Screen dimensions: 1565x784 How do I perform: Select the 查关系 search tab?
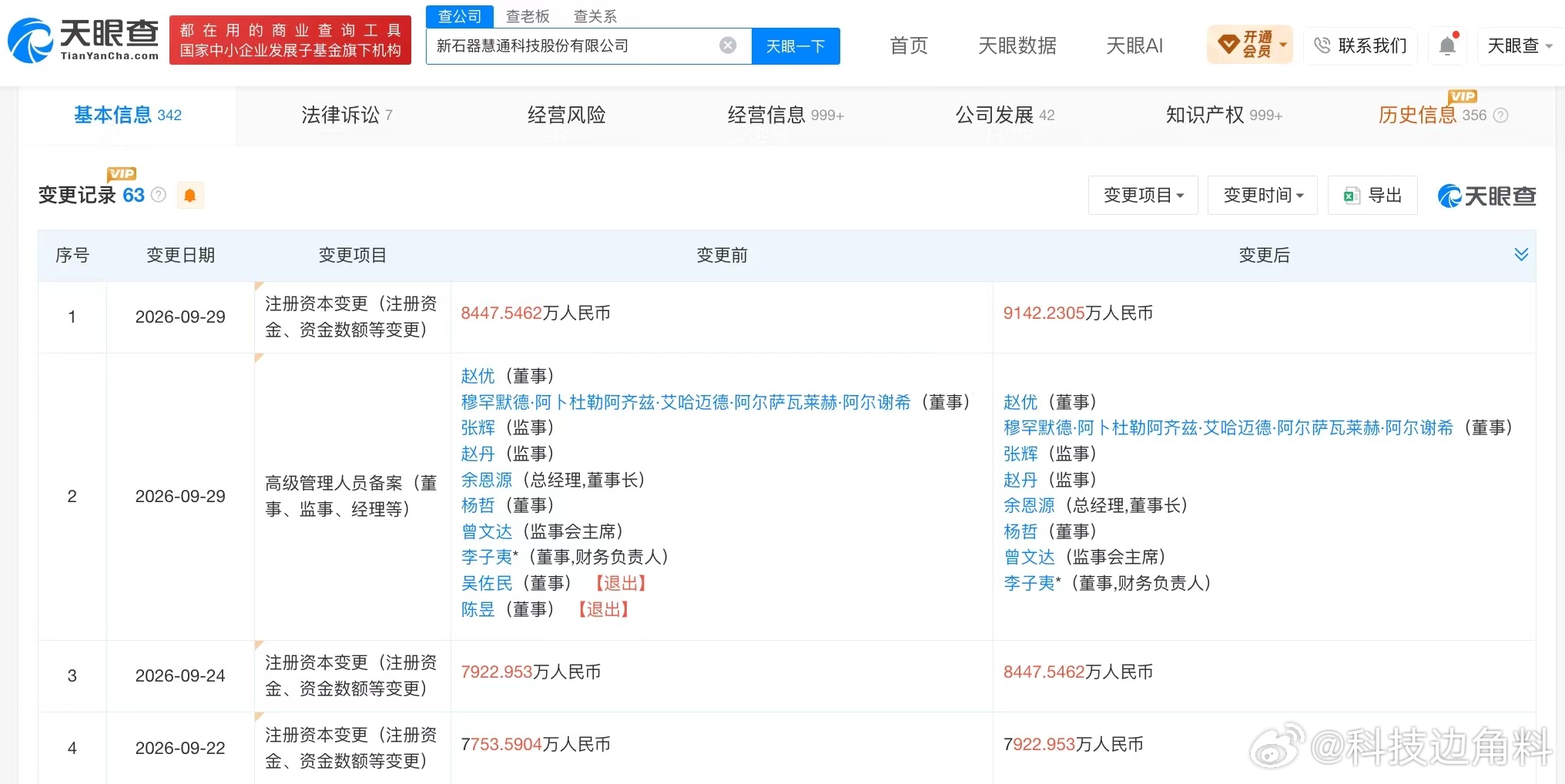[x=595, y=16]
